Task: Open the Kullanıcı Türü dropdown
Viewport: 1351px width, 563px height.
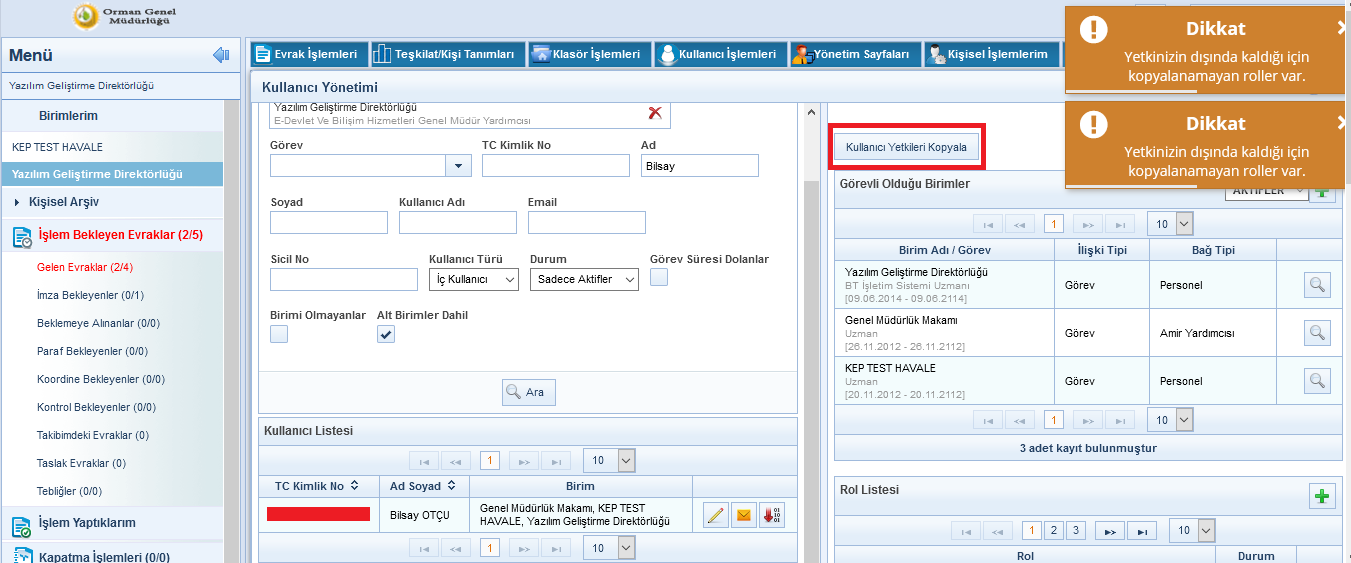Action: (x=474, y=279)
